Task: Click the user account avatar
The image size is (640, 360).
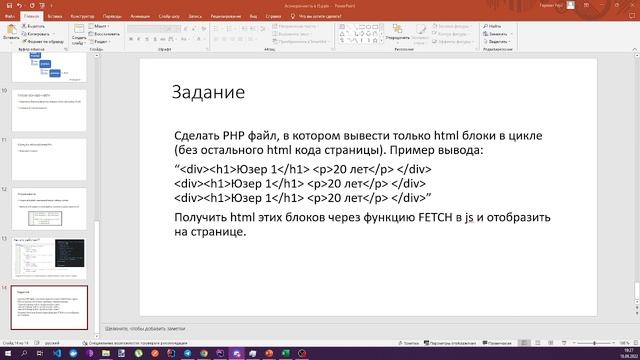Action: pos(571,5)
